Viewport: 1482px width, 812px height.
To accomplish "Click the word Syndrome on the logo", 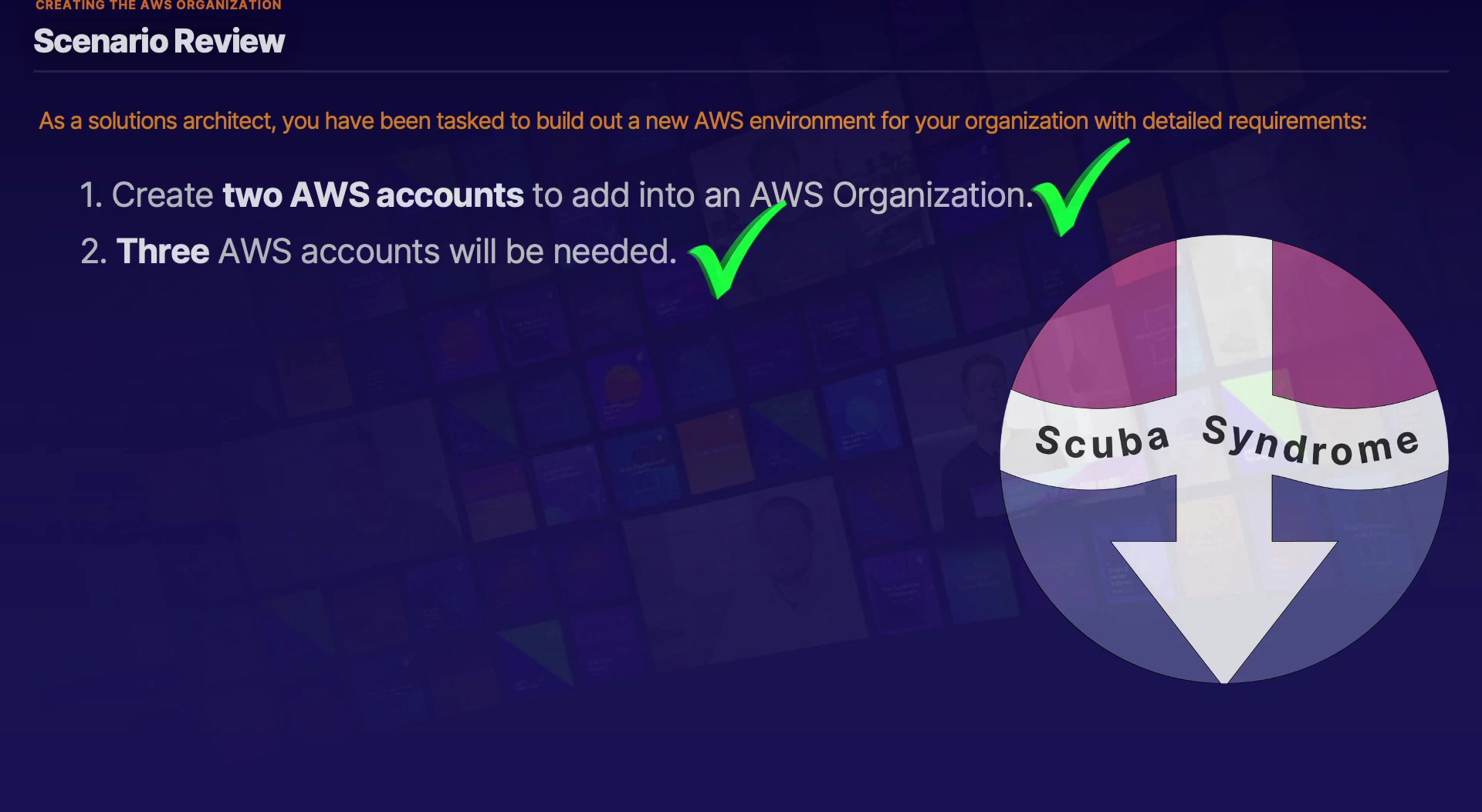I will [1311, 441].
